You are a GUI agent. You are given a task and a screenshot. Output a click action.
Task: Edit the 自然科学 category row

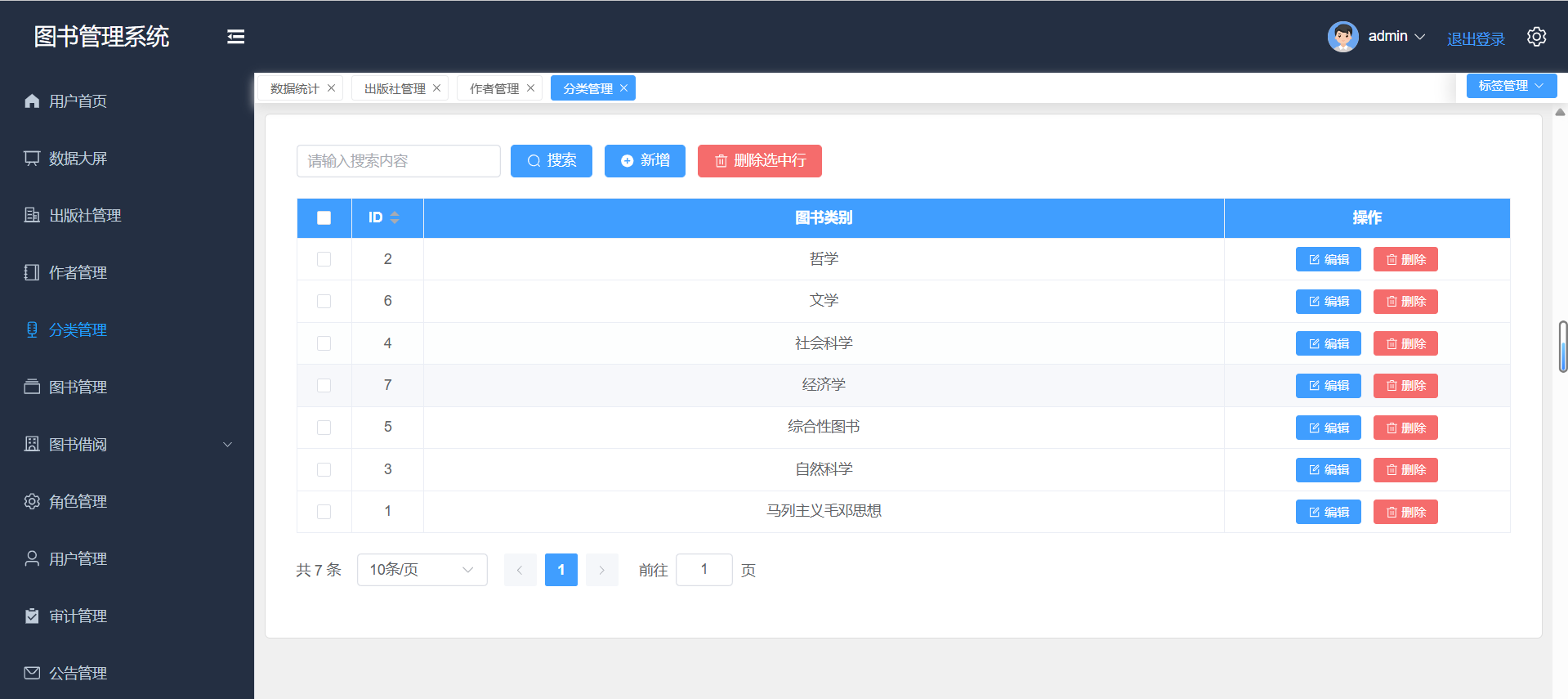[x=1328, y=470]
